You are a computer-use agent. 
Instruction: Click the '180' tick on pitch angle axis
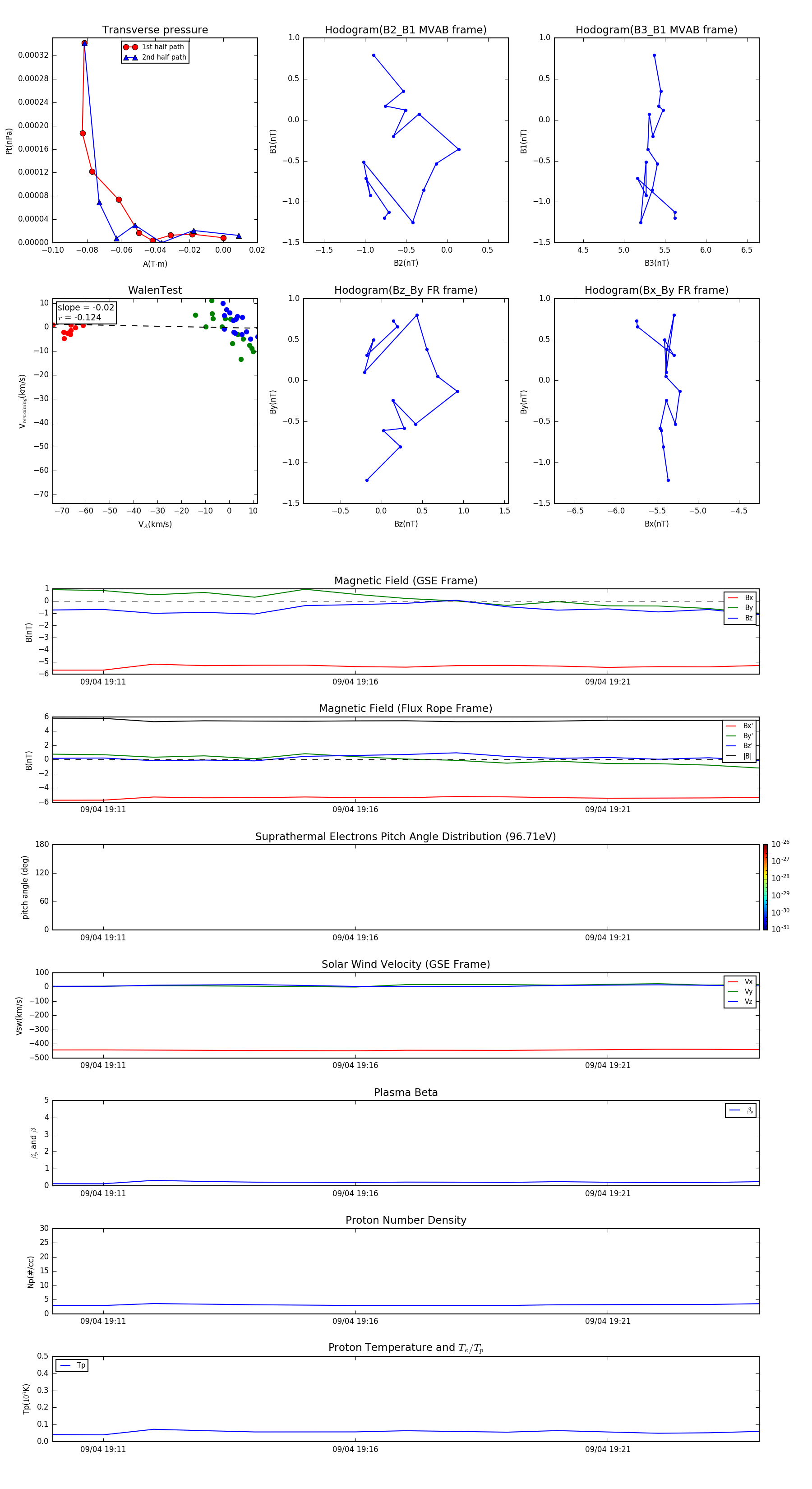tap(42, 845)
